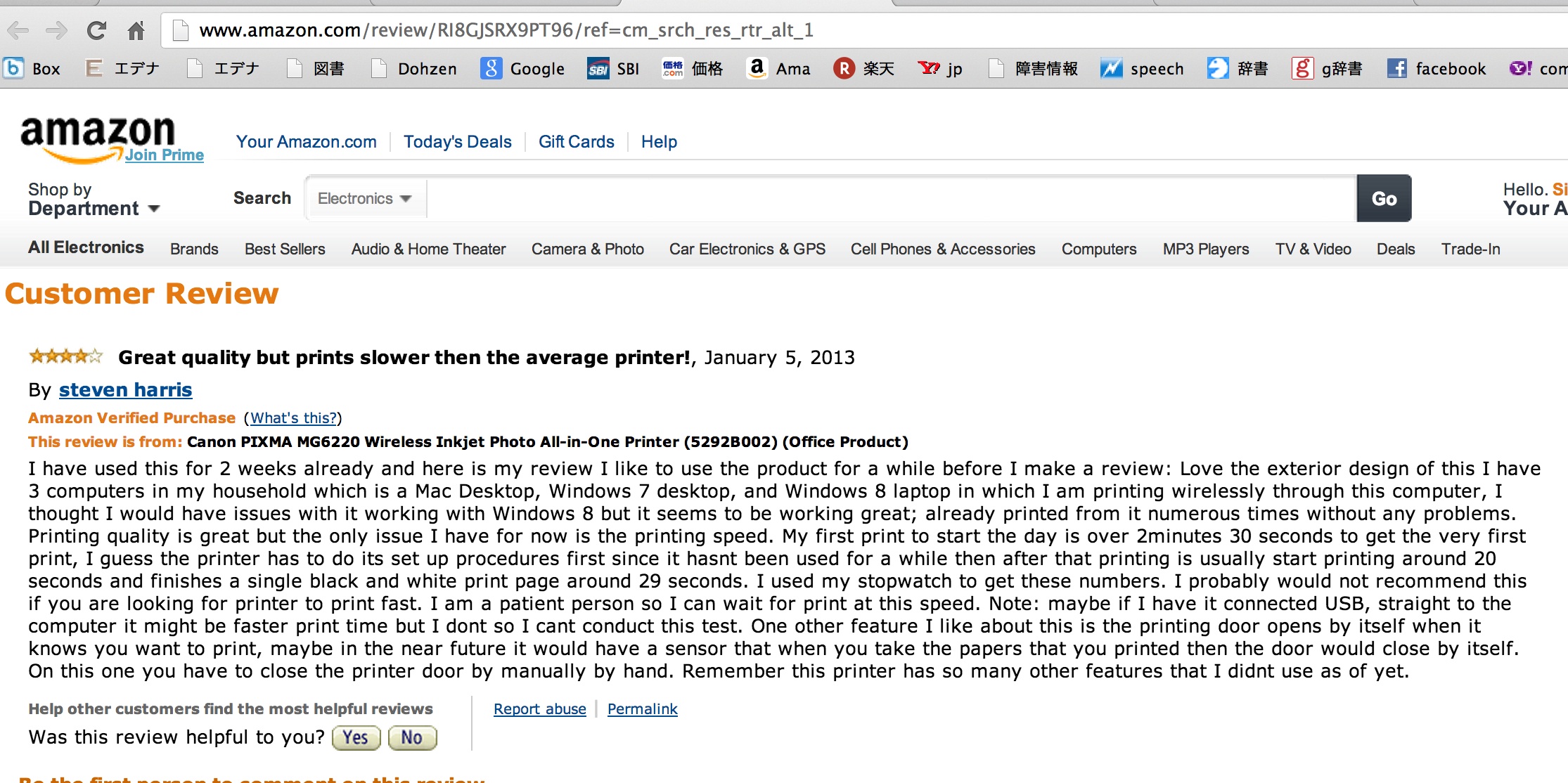Open the Ama Amazon bookmark
This screenshot has width=1568, height=783.
pos(778,68)
